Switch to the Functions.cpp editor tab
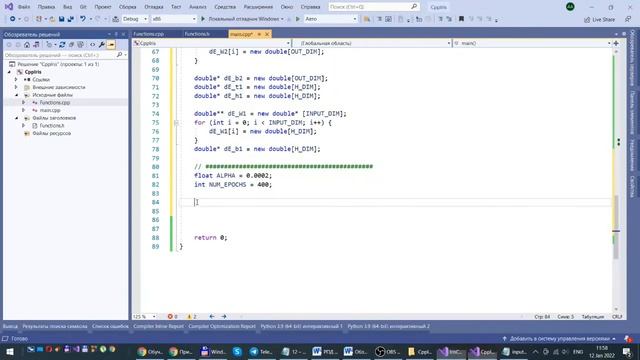 point(149,34)
